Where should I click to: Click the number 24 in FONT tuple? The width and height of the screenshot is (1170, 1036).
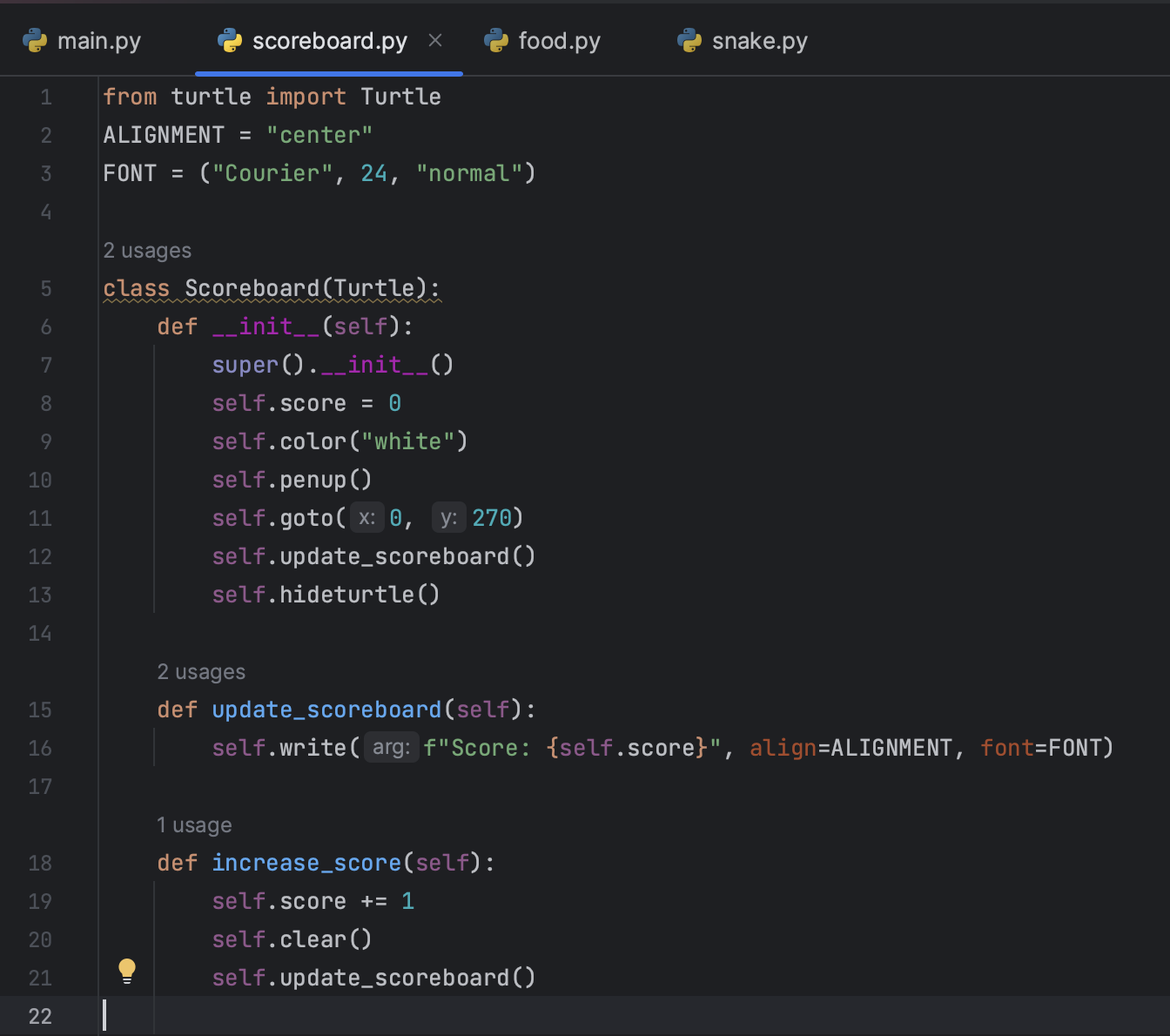[x=374, y=173]
